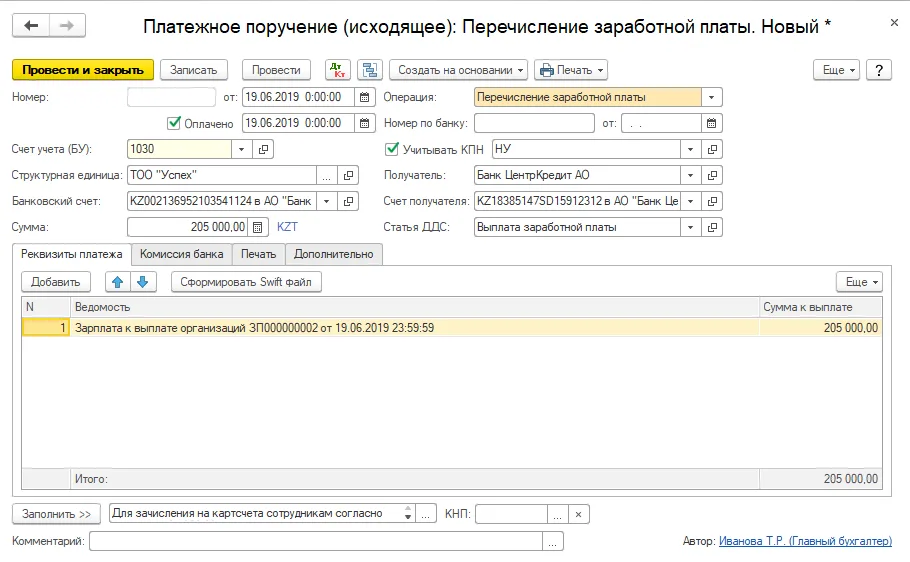Open the calendar for the bank number date
Screen dimensions: 910x562
pos(712,123)
